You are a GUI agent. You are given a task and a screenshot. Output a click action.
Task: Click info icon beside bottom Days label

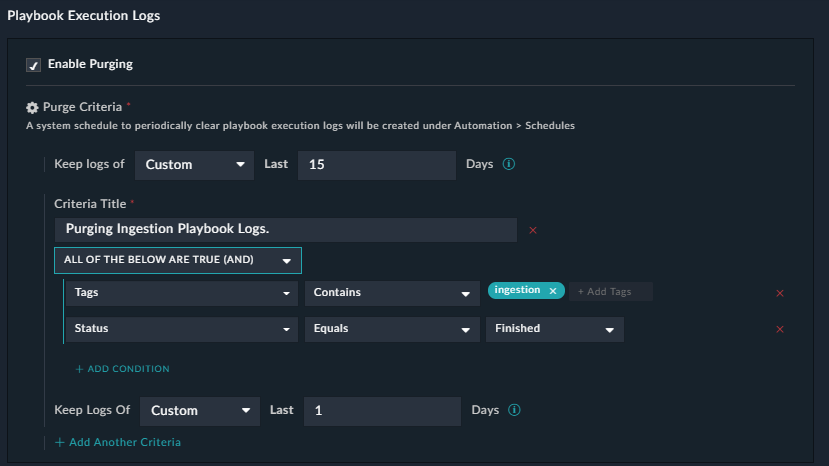[514, 410]
